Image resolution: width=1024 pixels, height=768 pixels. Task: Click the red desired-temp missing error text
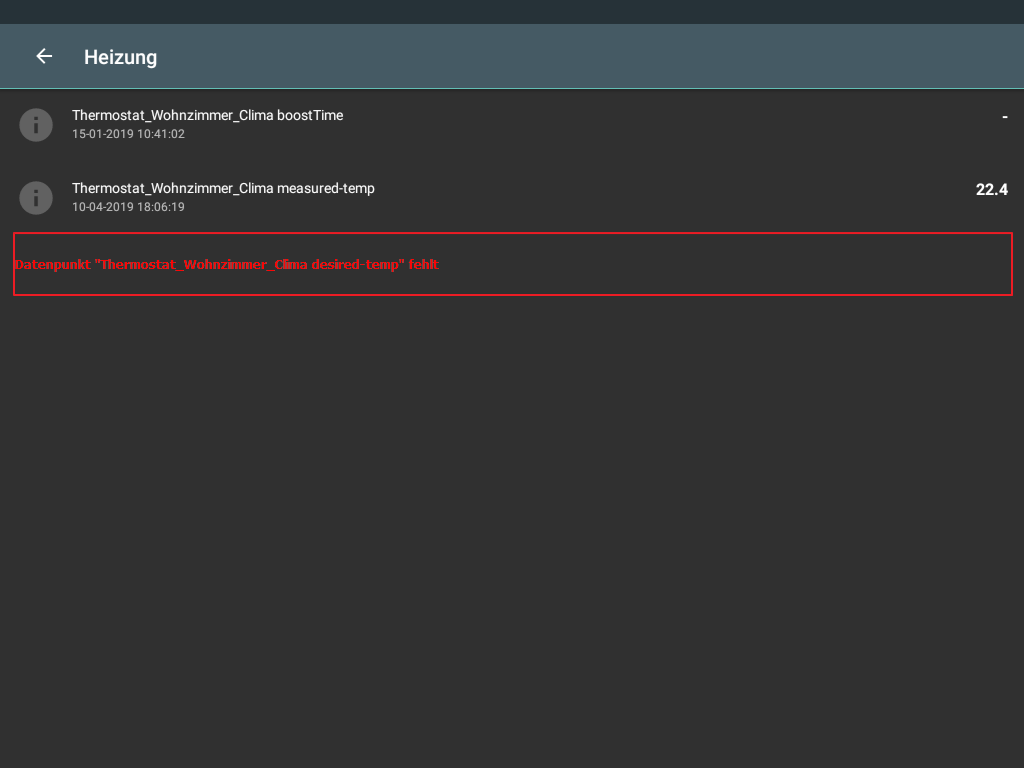227,265
